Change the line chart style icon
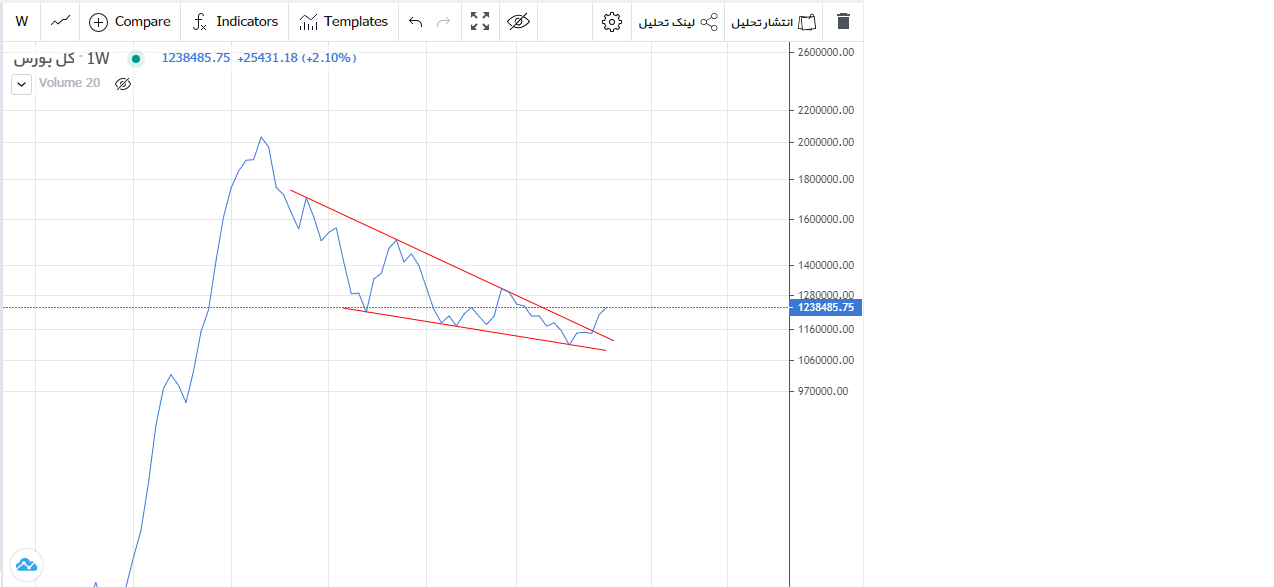 pyautogui.click(x=61, y=21)
